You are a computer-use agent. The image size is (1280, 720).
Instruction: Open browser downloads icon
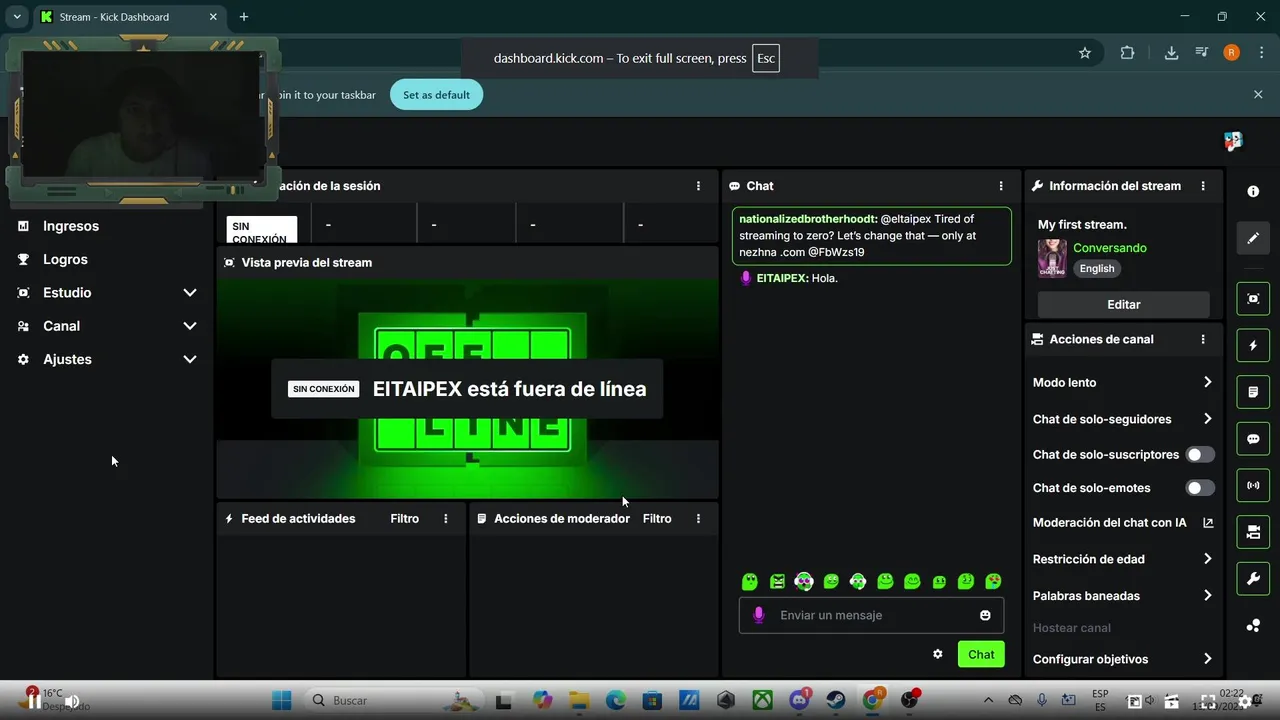pos(1171,53)
